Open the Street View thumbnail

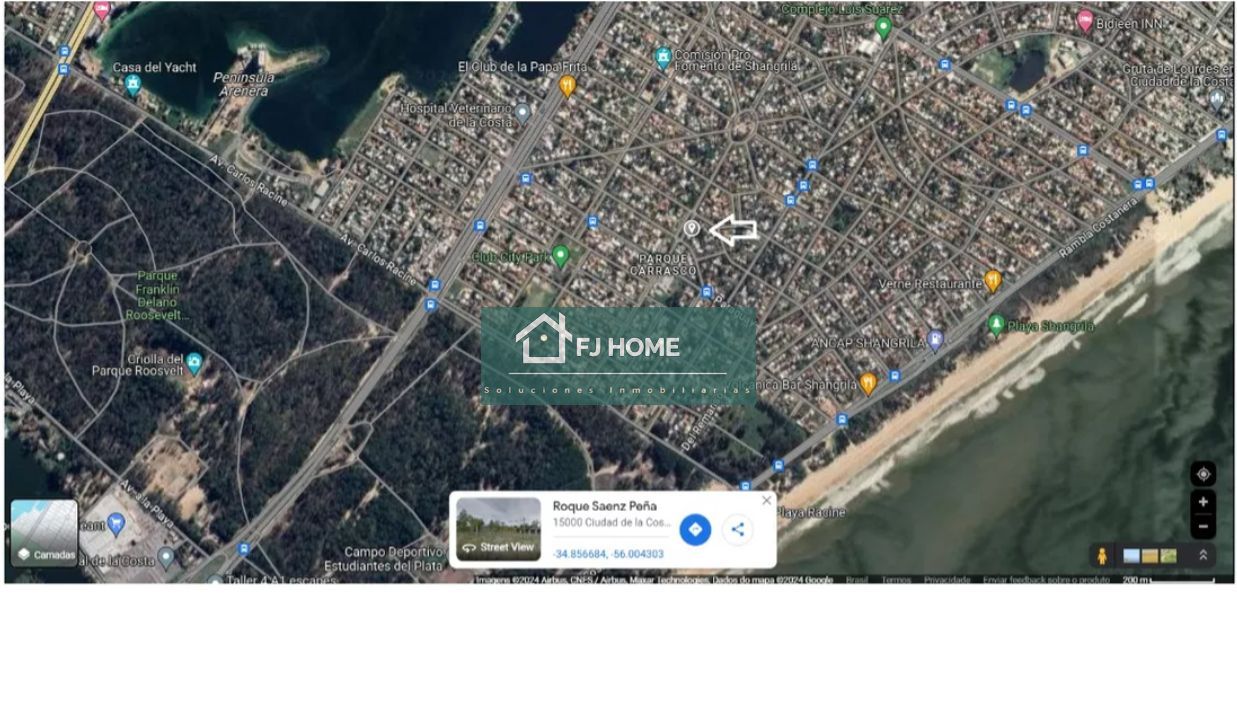pyautogui.click(x=498, y=529)
